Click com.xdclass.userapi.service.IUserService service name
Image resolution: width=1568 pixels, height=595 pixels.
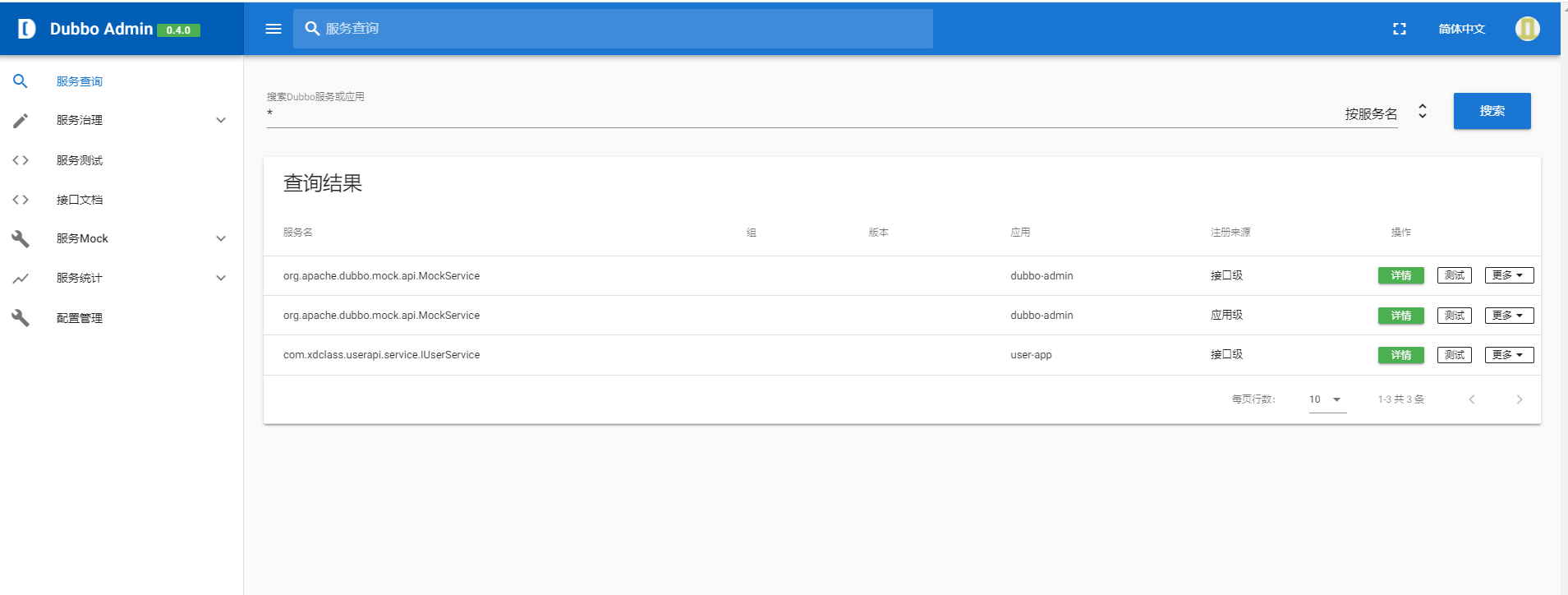[381, 355]
